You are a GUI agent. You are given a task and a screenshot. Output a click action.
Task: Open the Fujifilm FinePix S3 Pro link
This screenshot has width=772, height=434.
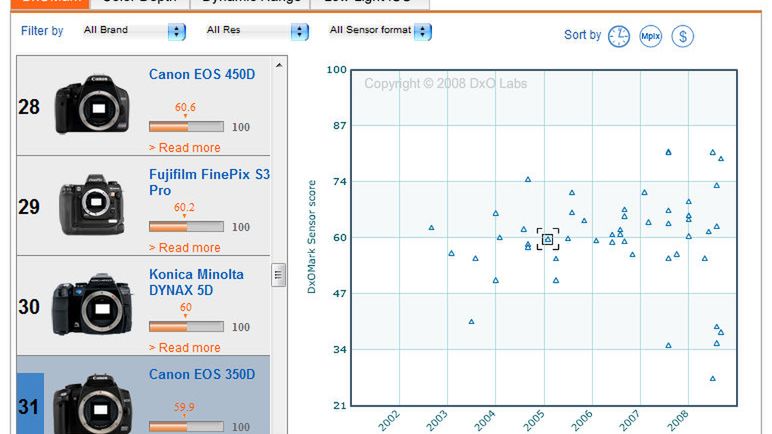(x=209, y=182)
